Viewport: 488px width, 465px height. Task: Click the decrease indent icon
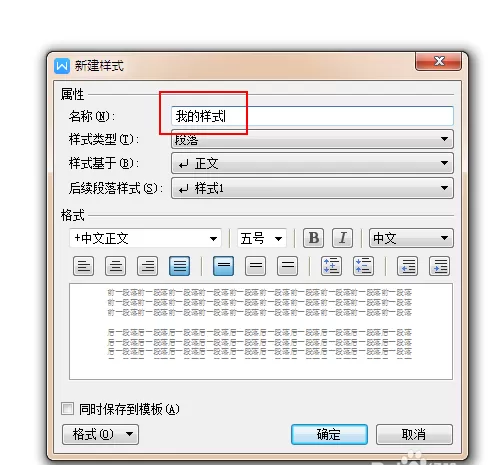click(407, 266)
